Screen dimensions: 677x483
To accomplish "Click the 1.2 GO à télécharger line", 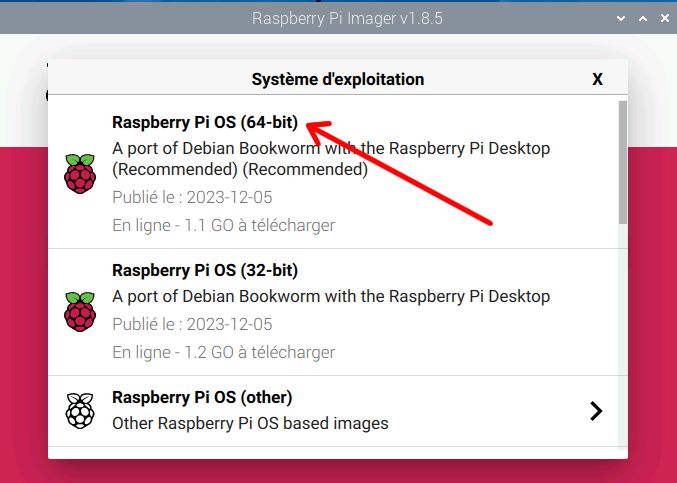I will (x=224, y=353).
